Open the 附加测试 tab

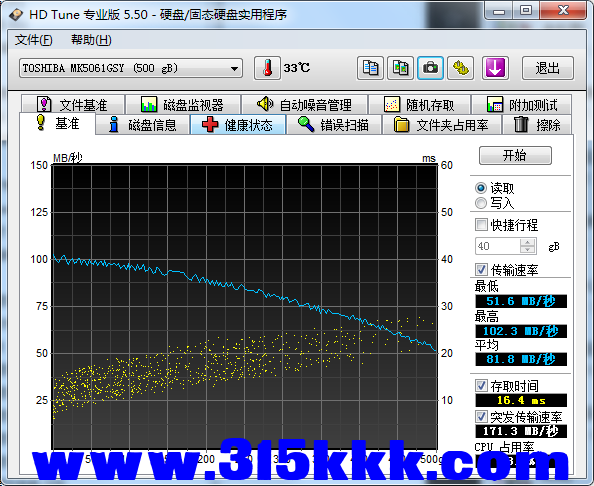point(522,105)
